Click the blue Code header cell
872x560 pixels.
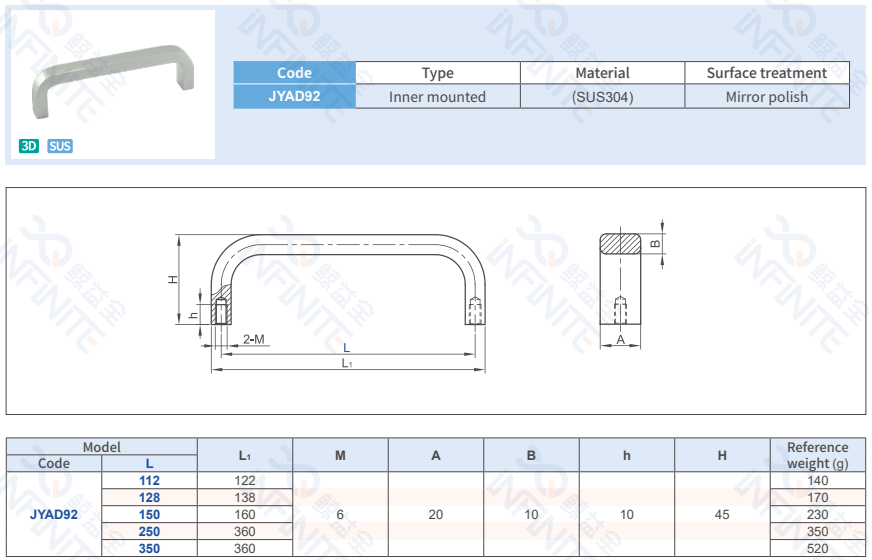294,73
